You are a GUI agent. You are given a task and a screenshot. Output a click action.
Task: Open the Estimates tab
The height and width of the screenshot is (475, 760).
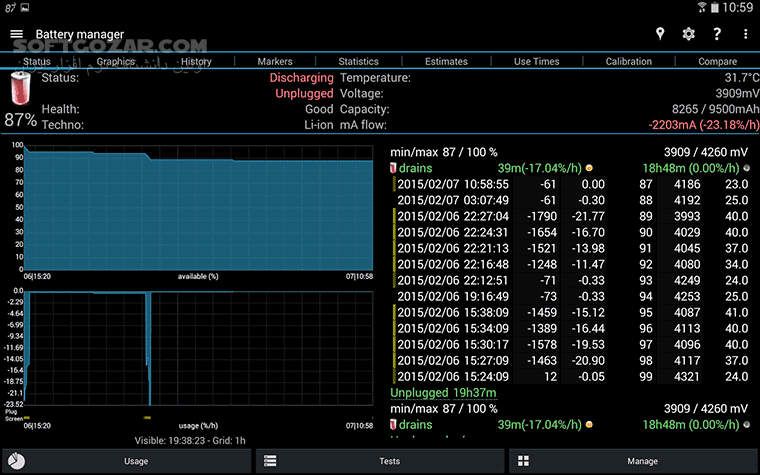coord(446,61)
